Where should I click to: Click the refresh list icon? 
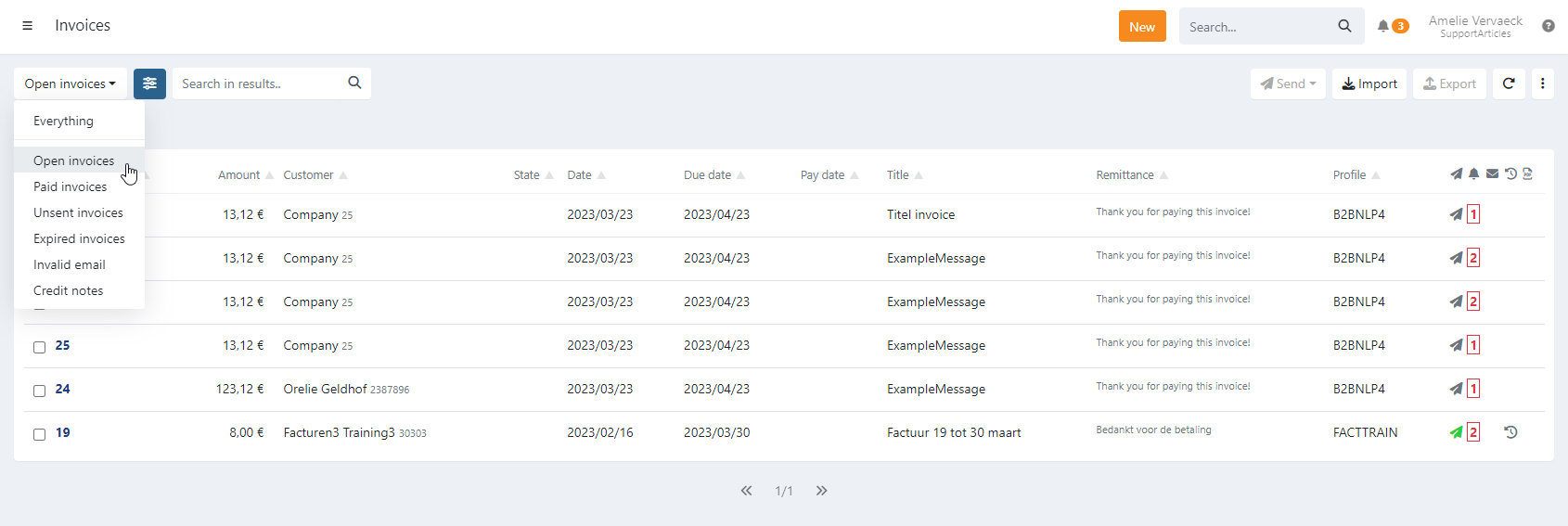pyautogui.click(x=1509, y=83)
